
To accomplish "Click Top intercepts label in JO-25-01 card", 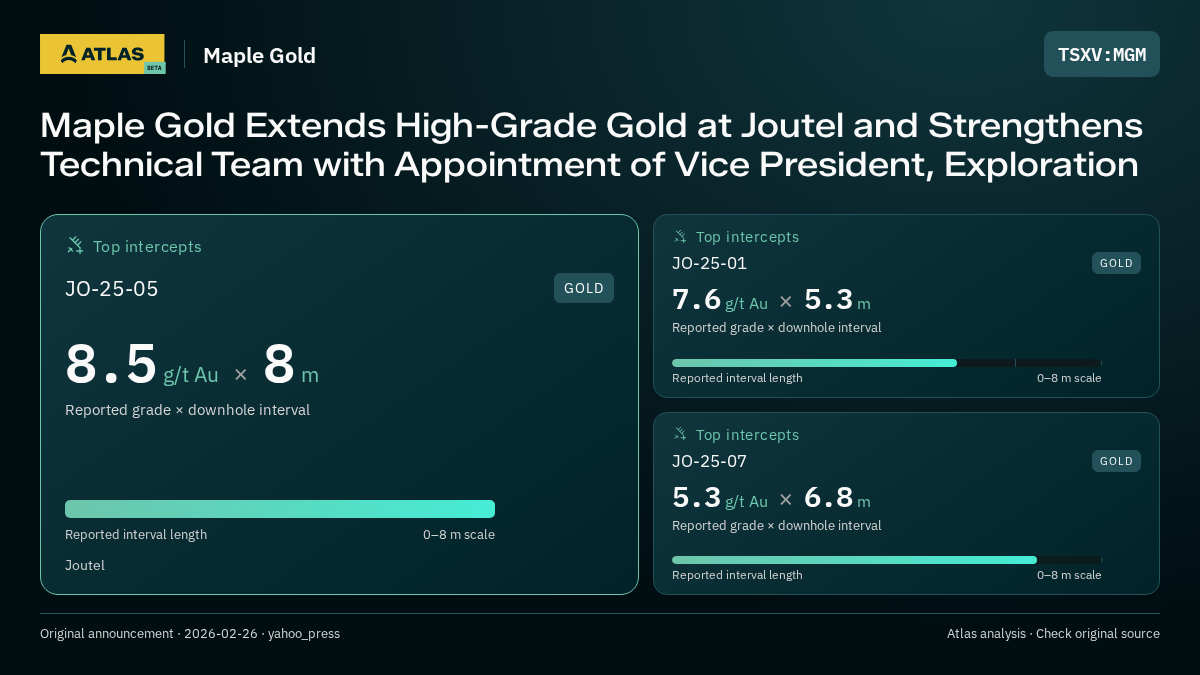I will click(x=747, y=237).
